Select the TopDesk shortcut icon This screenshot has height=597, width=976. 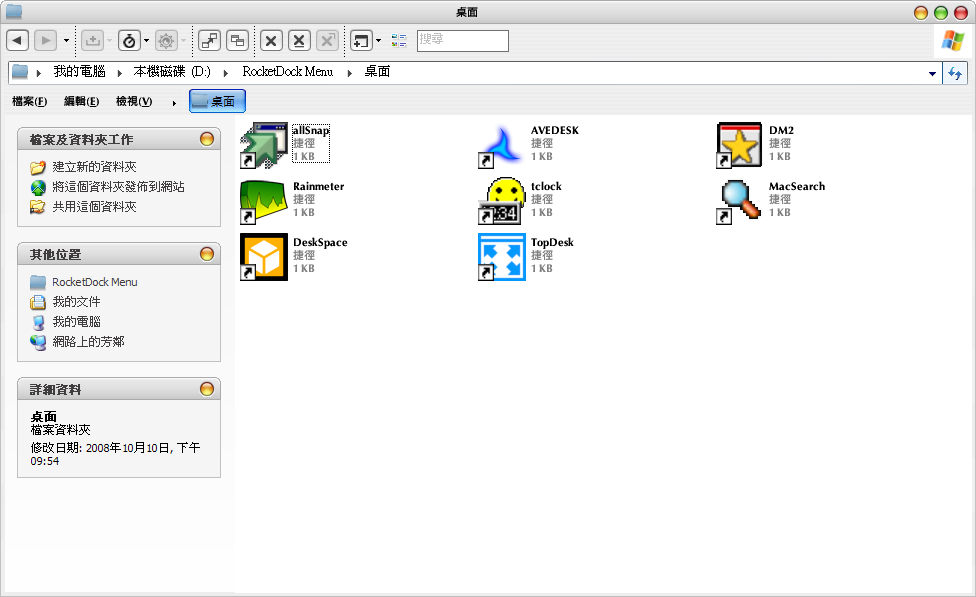pyautogui.click(x=502, y=257)
